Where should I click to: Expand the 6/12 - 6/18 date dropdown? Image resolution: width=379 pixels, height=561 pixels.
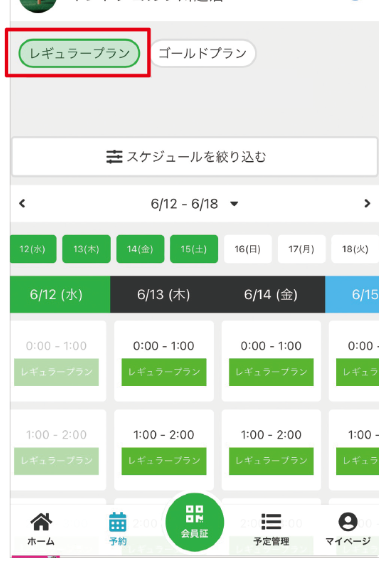pos(234,204)
